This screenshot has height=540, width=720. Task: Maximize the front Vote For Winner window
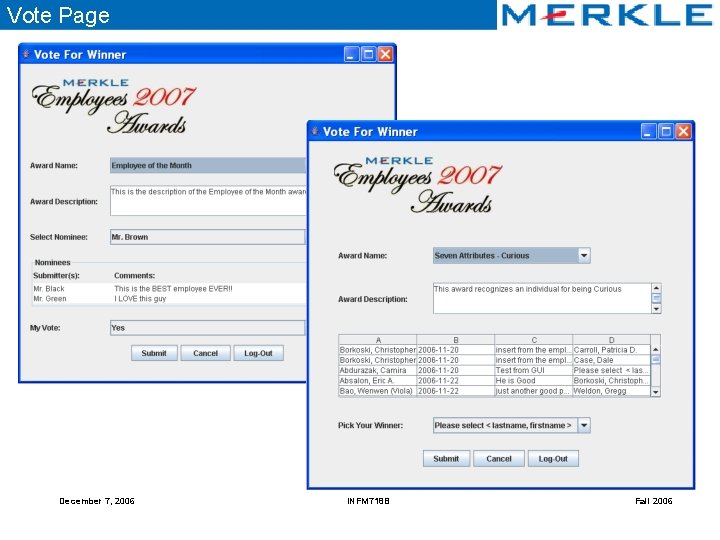tap(666, 132)
